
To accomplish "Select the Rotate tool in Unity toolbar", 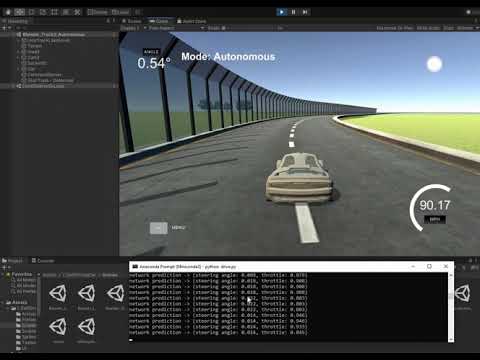I will click(31, 12).
